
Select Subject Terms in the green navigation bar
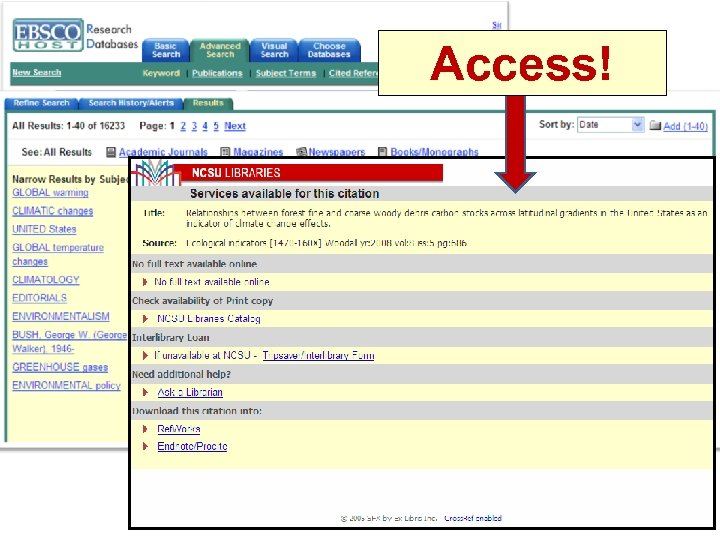point(286,73)
